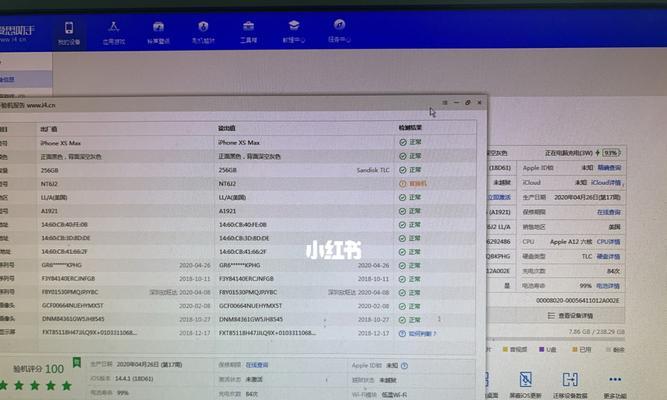Click the battery 93% charging indicator
Image resolution: width=667 pixels, height=400 pixels.
tap(611, 153)
